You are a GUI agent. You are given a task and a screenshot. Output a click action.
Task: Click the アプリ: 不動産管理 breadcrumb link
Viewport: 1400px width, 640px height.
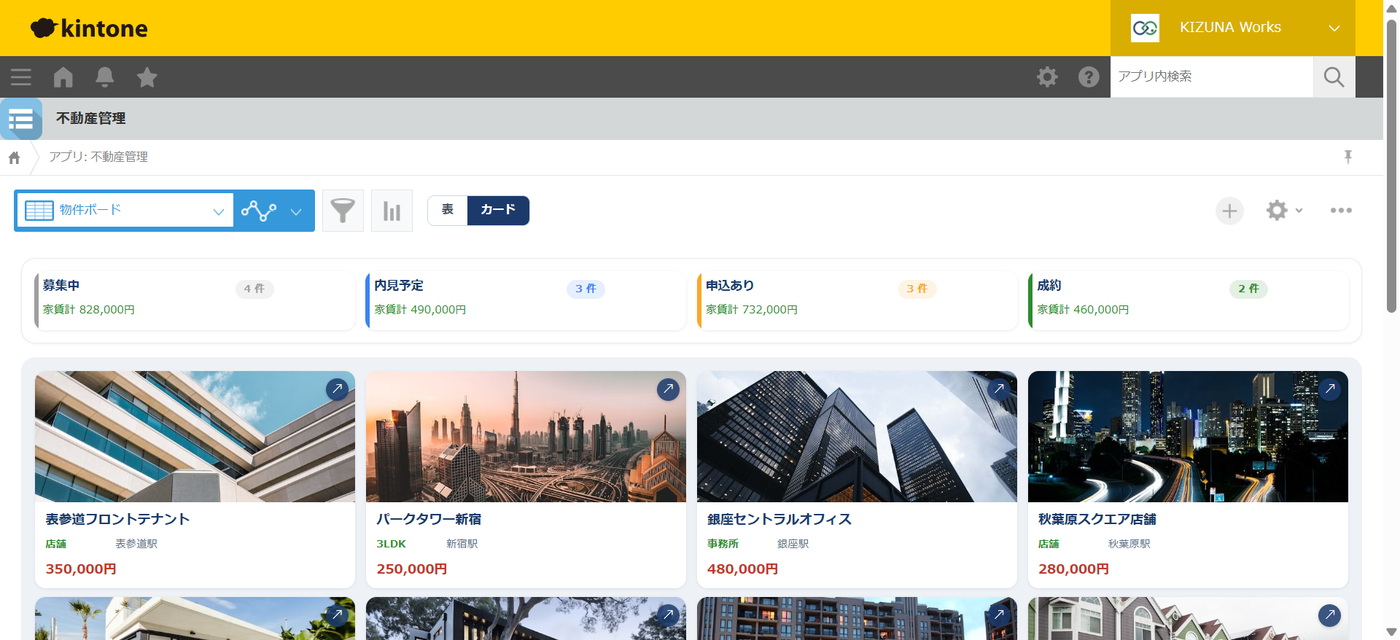click(98, 157)
